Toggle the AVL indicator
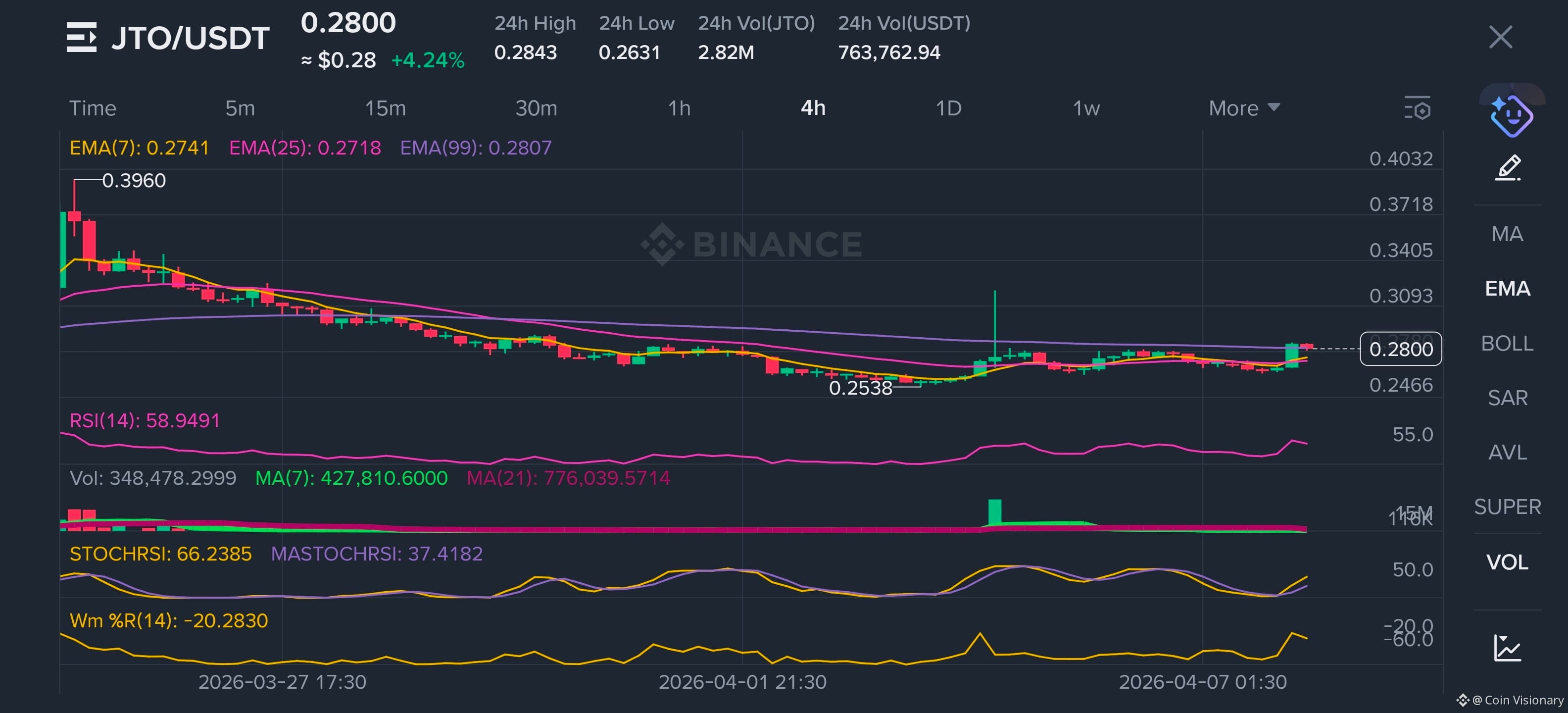 point(1507,453)
